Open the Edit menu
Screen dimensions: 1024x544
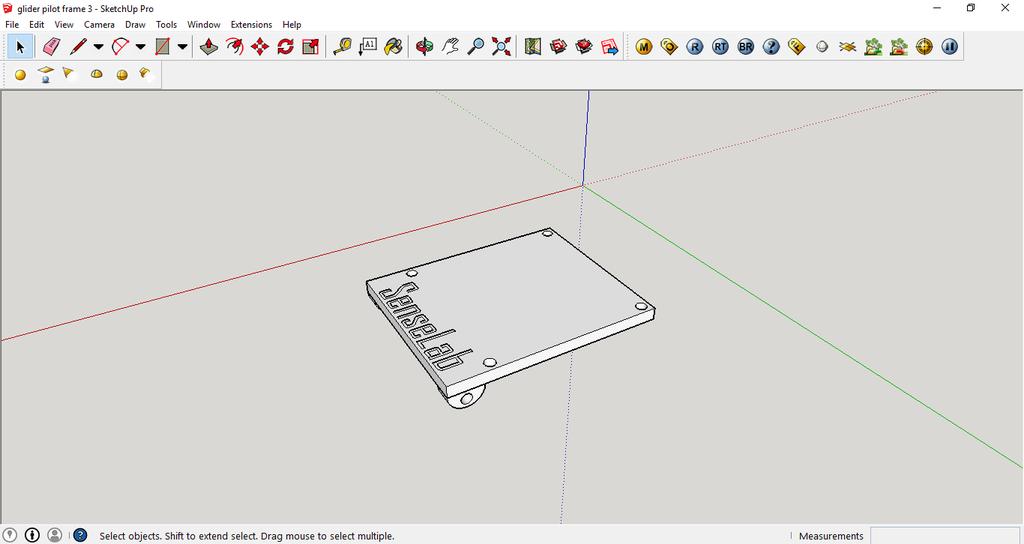(x=37, y=24)
